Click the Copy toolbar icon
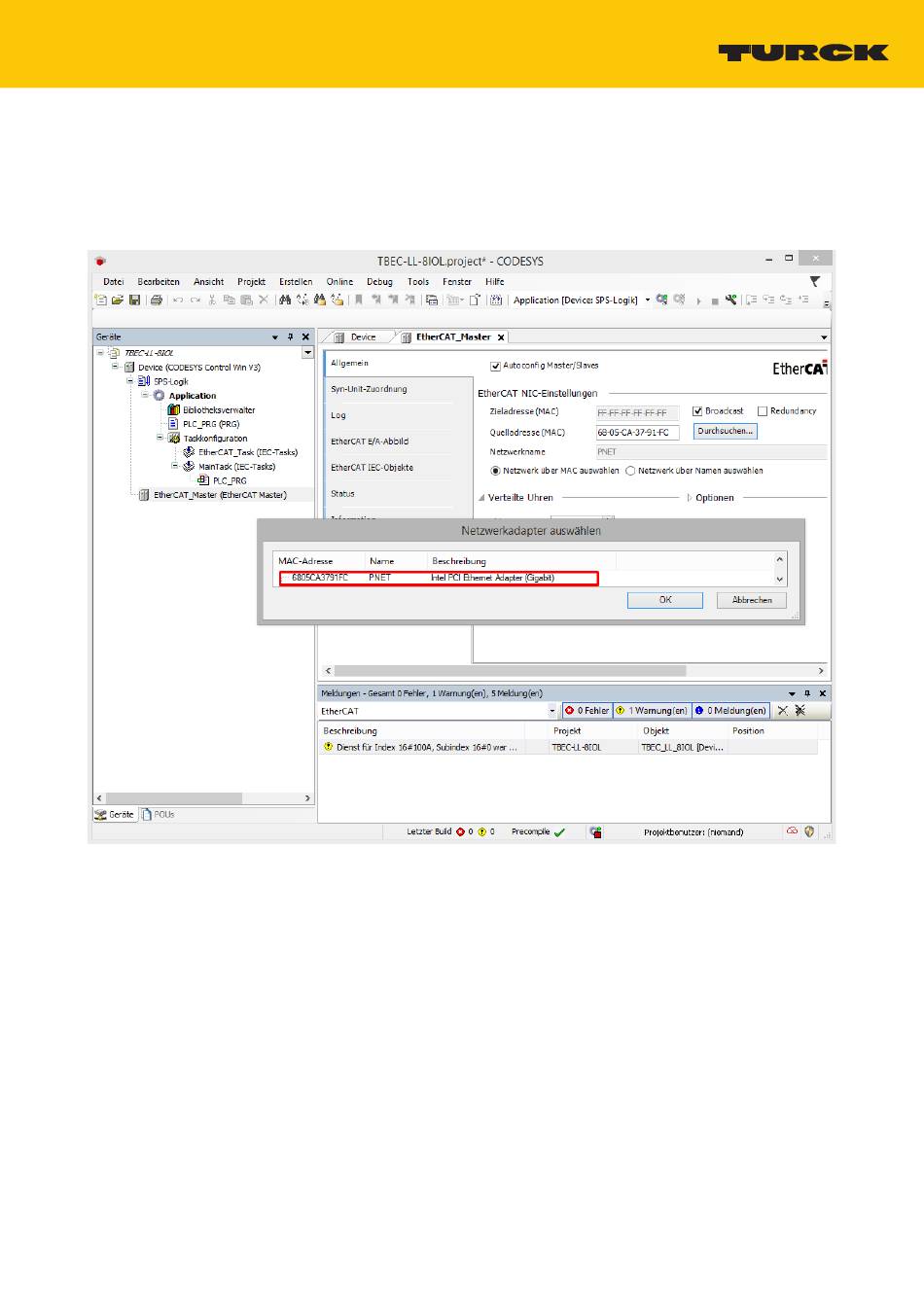The image size is (924, 1307). point(230,300)
